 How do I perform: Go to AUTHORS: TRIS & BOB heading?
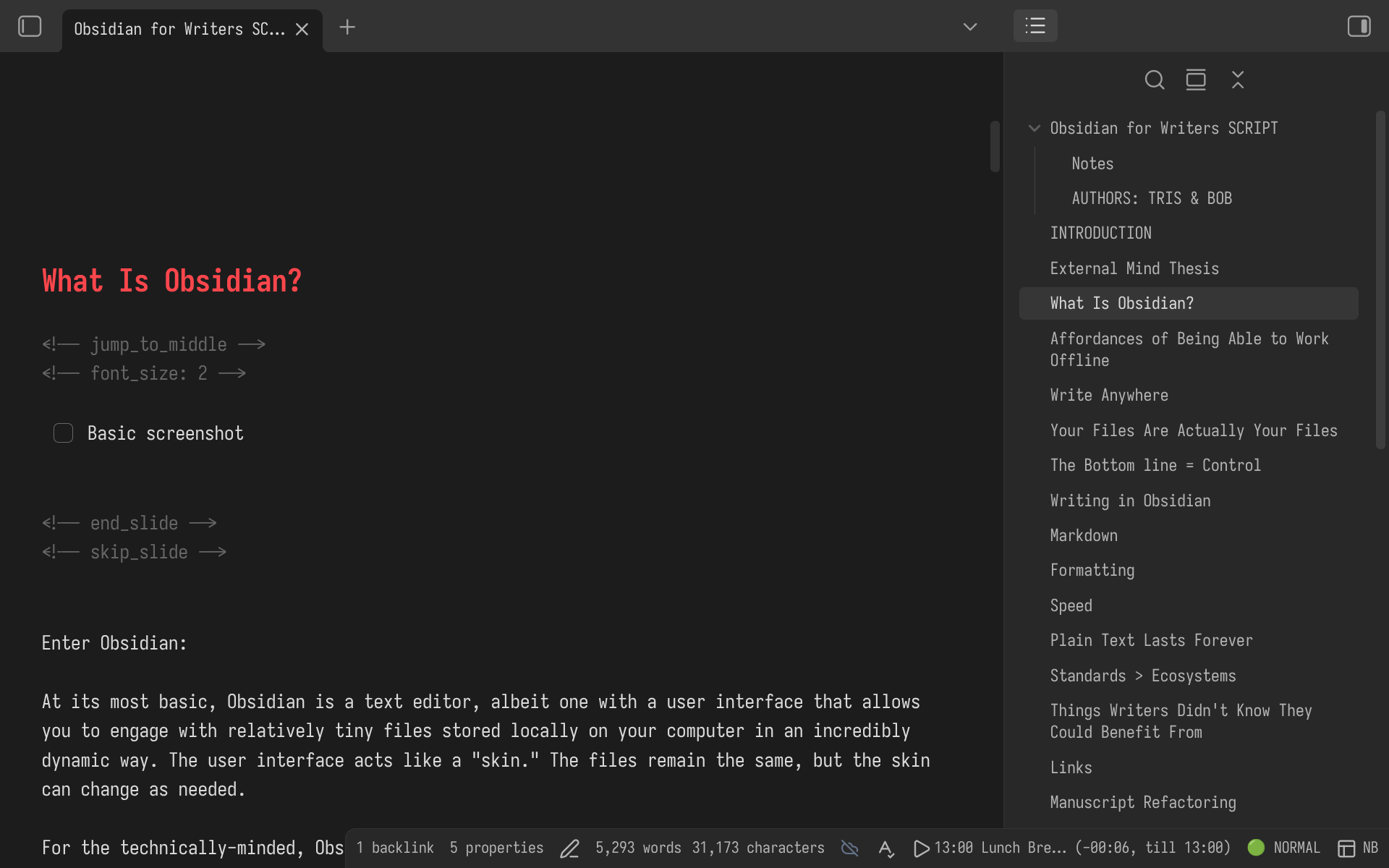(1152, 198)
